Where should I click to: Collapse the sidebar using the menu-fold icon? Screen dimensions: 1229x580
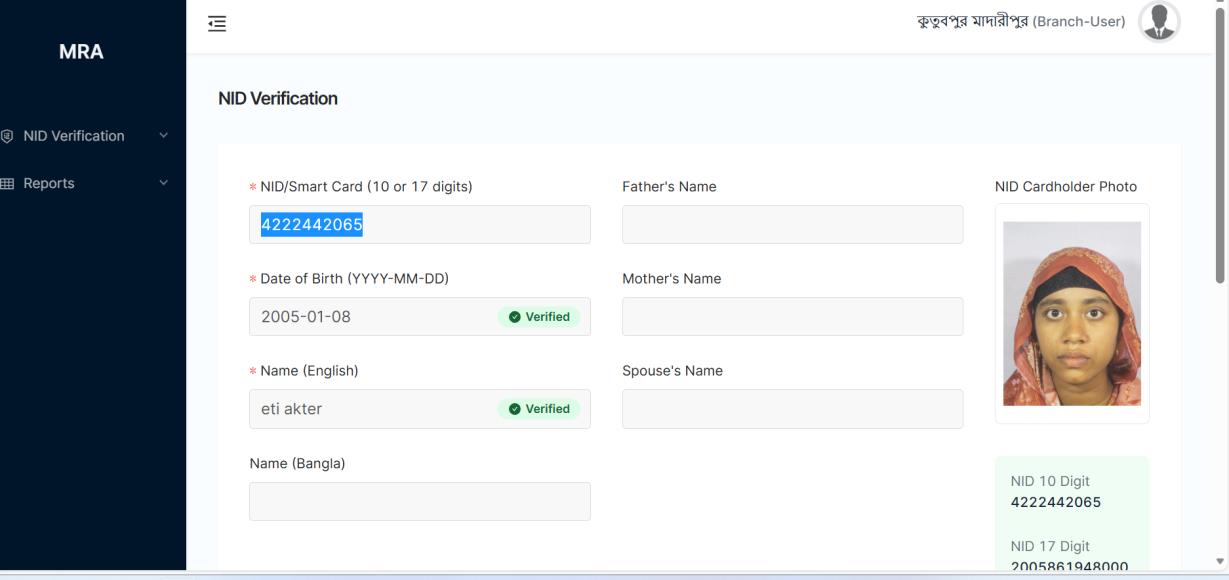pyautogui.click(x=217, y=23)
